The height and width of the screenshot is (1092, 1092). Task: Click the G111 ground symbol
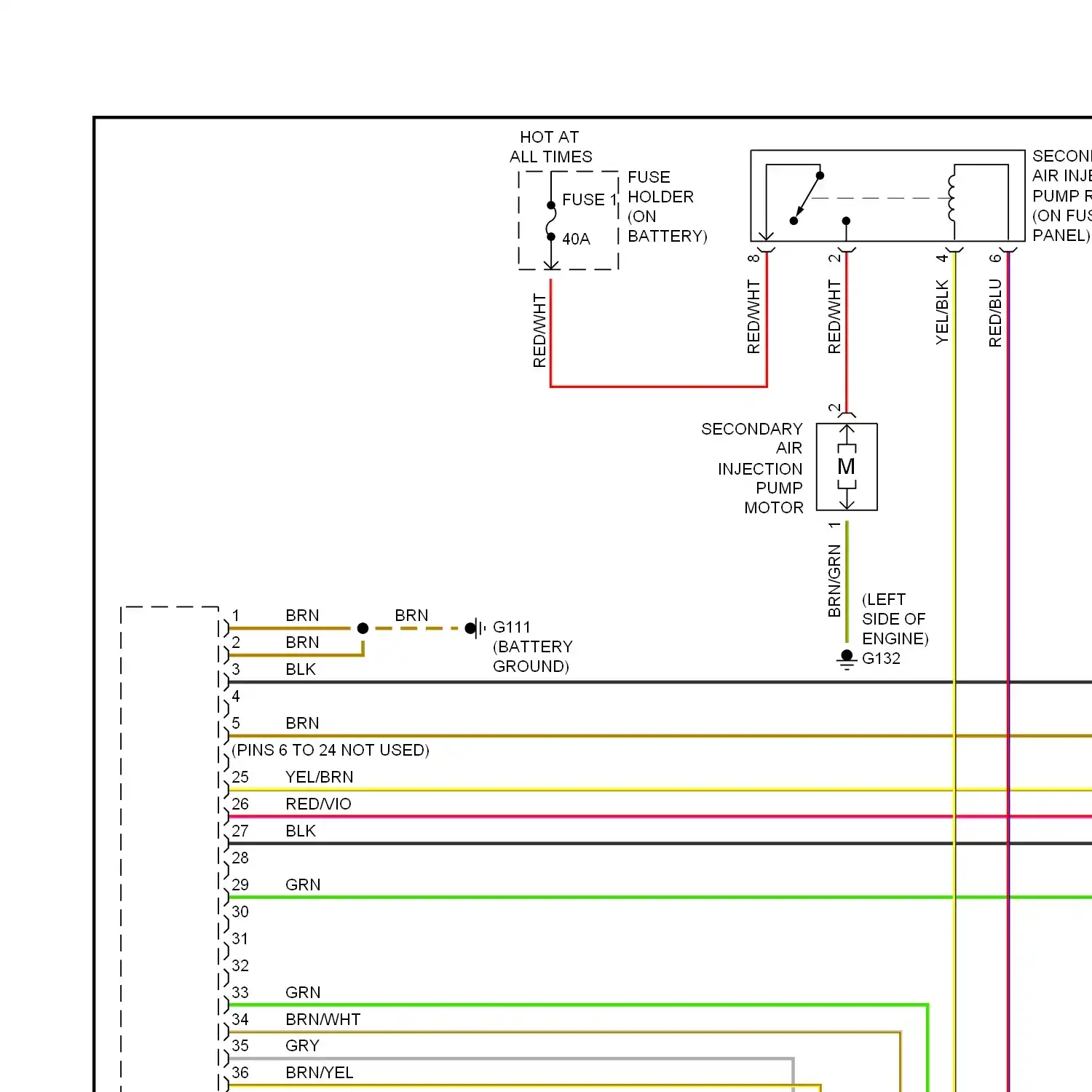coord(475,628)
